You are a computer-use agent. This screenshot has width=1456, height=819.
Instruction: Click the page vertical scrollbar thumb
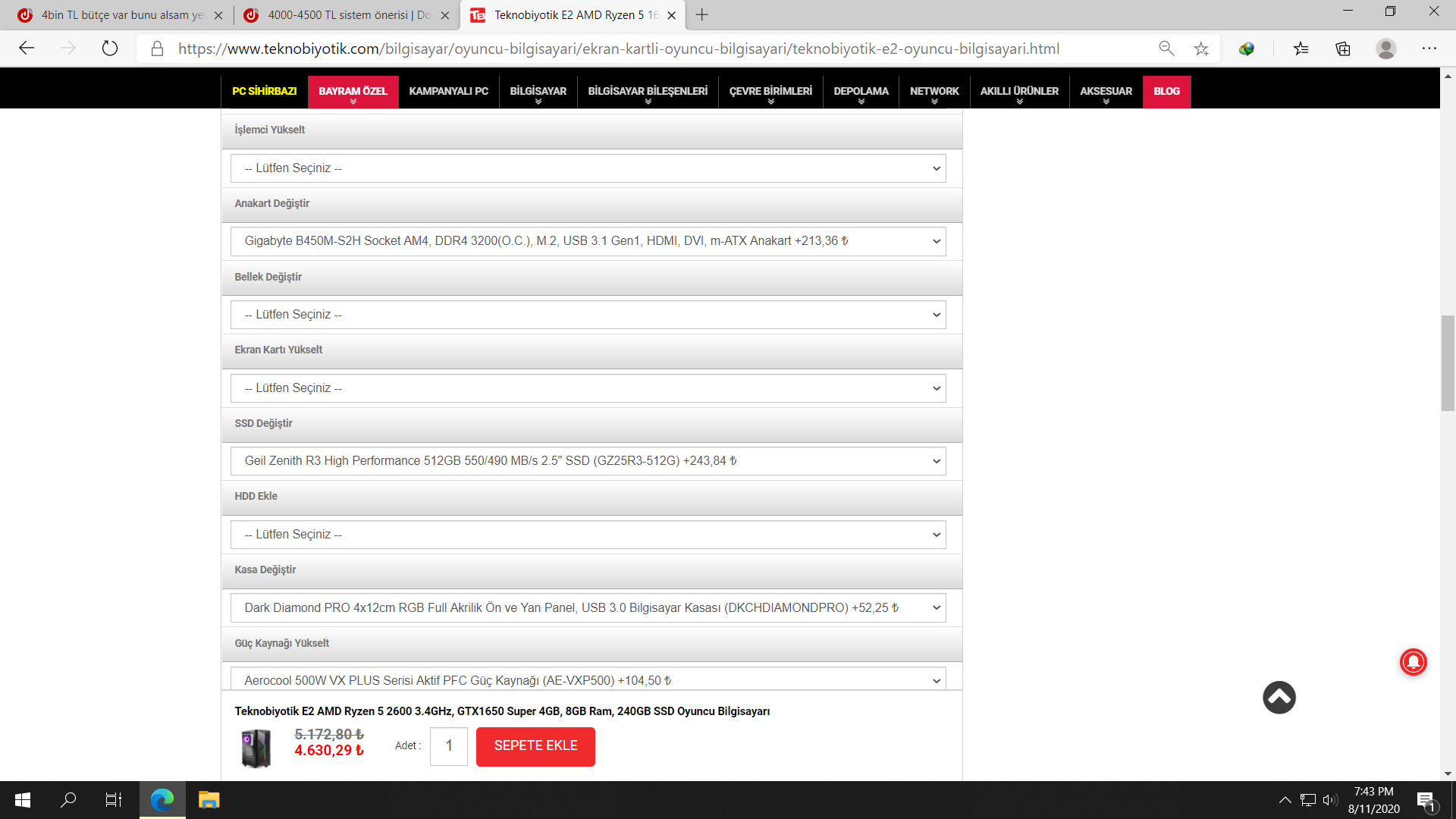point(1448,362)
